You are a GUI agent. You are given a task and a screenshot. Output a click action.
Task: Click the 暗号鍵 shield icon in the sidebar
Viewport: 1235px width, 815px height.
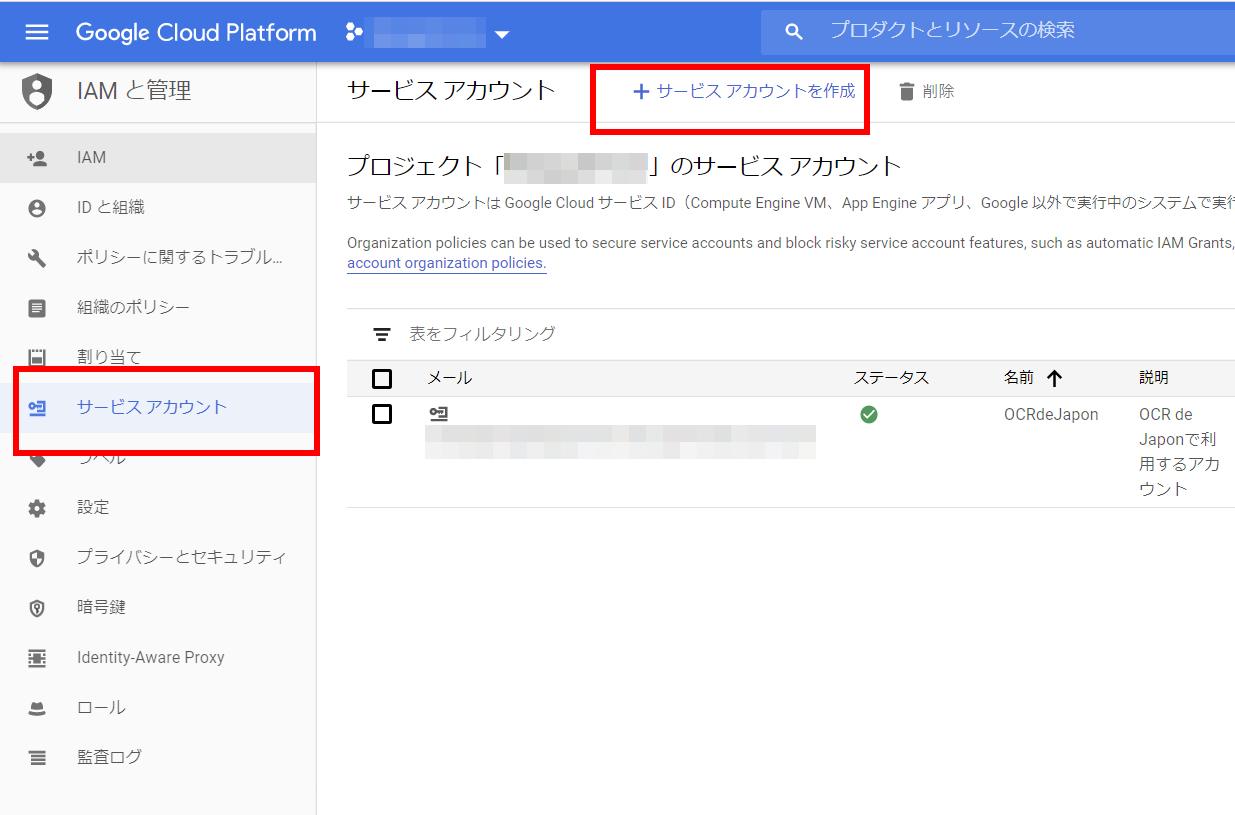[37, 608]
